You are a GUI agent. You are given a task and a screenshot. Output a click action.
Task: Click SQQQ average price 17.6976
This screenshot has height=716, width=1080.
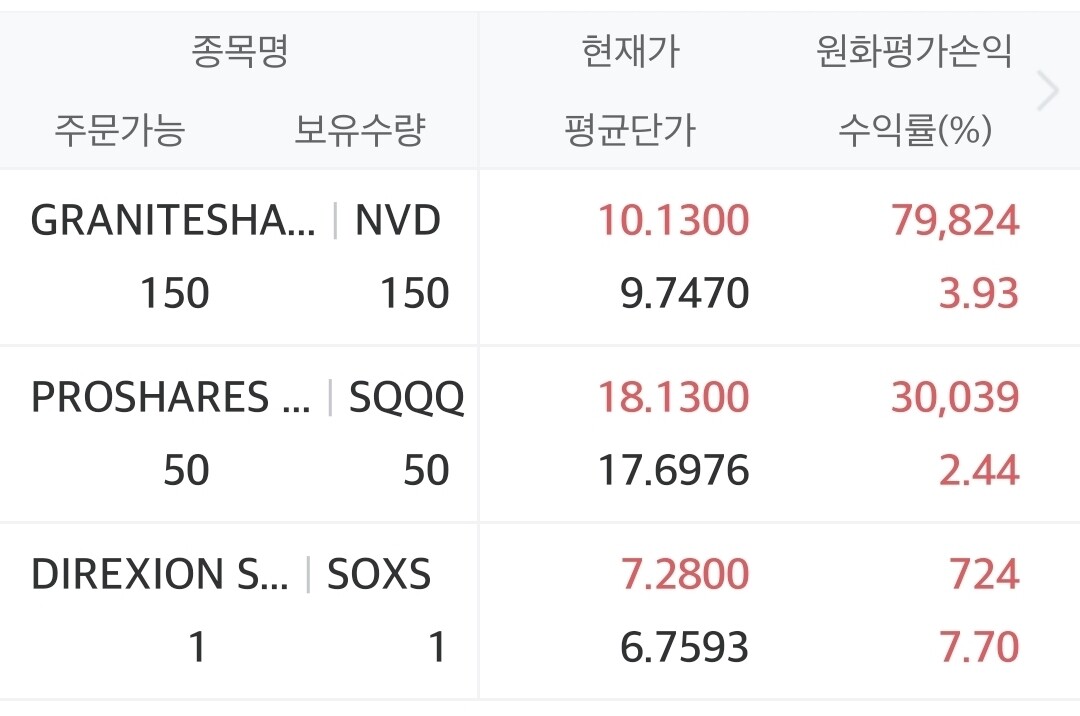point(674,471)
